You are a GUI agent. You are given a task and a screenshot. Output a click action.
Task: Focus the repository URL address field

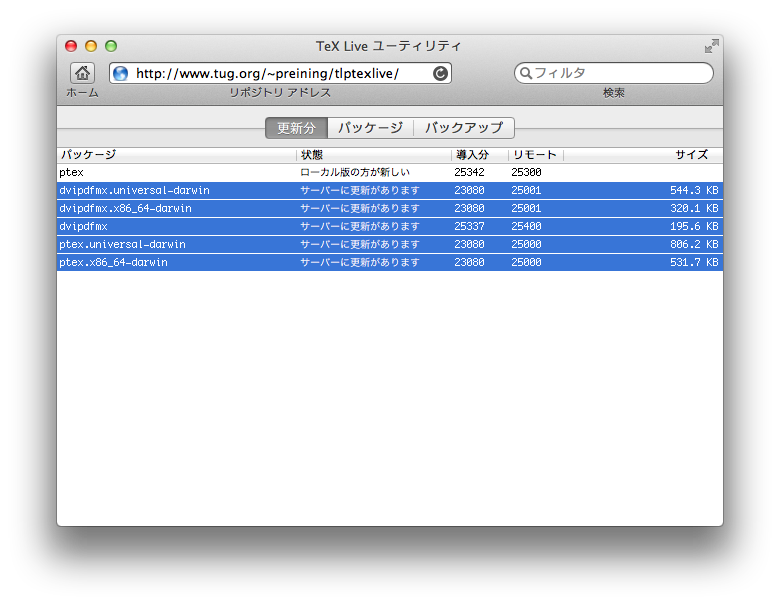coord(281,74)
